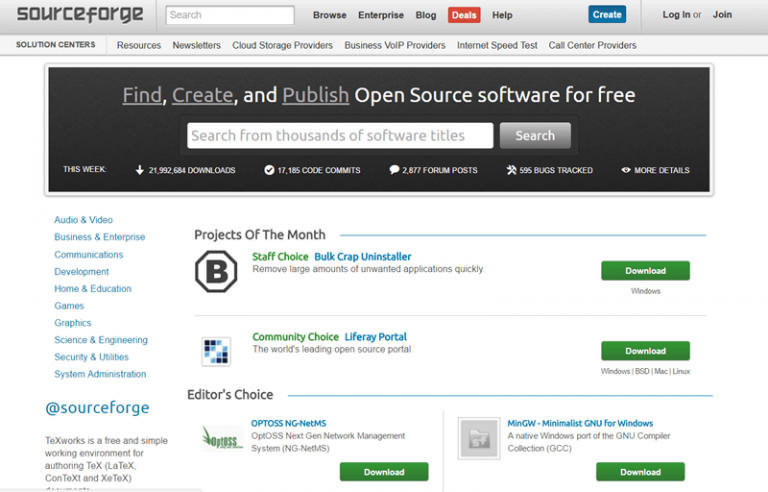Image resolution: width=768 pixels, height=492 pixels.
Task: Select the checkmark icon beside code commits
Action: 269,170
